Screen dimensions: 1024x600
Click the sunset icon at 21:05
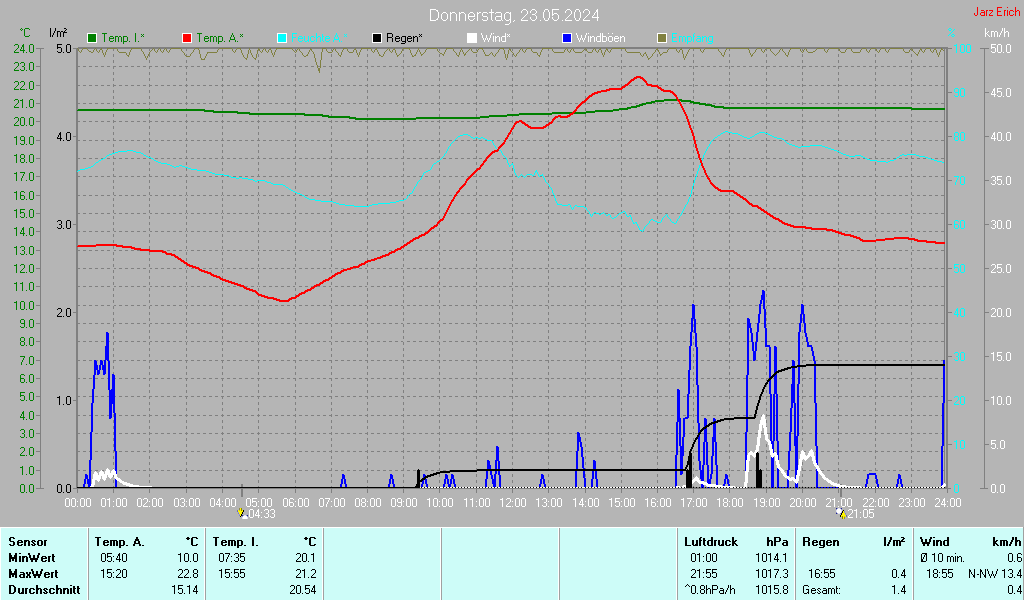[841, 513]
